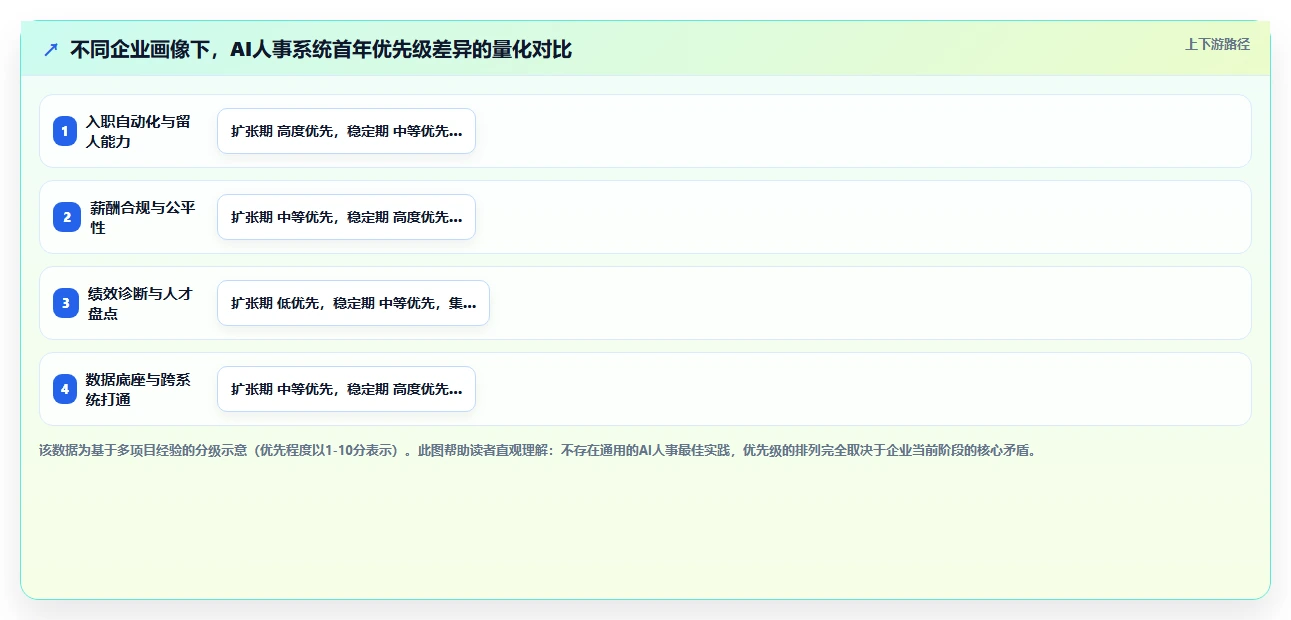Click the number 1 badge
Image resolution: width=1291 pixels, height=620 pixels.
coord(65,131)
